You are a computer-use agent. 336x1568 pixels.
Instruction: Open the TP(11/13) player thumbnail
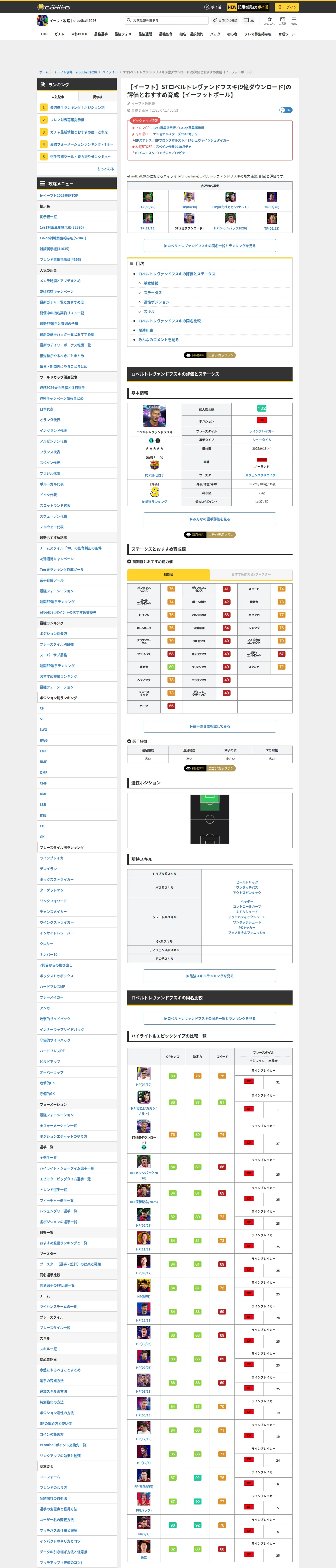pos(148,218)
